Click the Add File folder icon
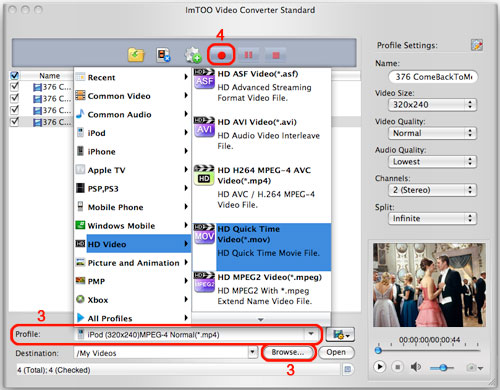500x390 pixels. click(136, 55)
